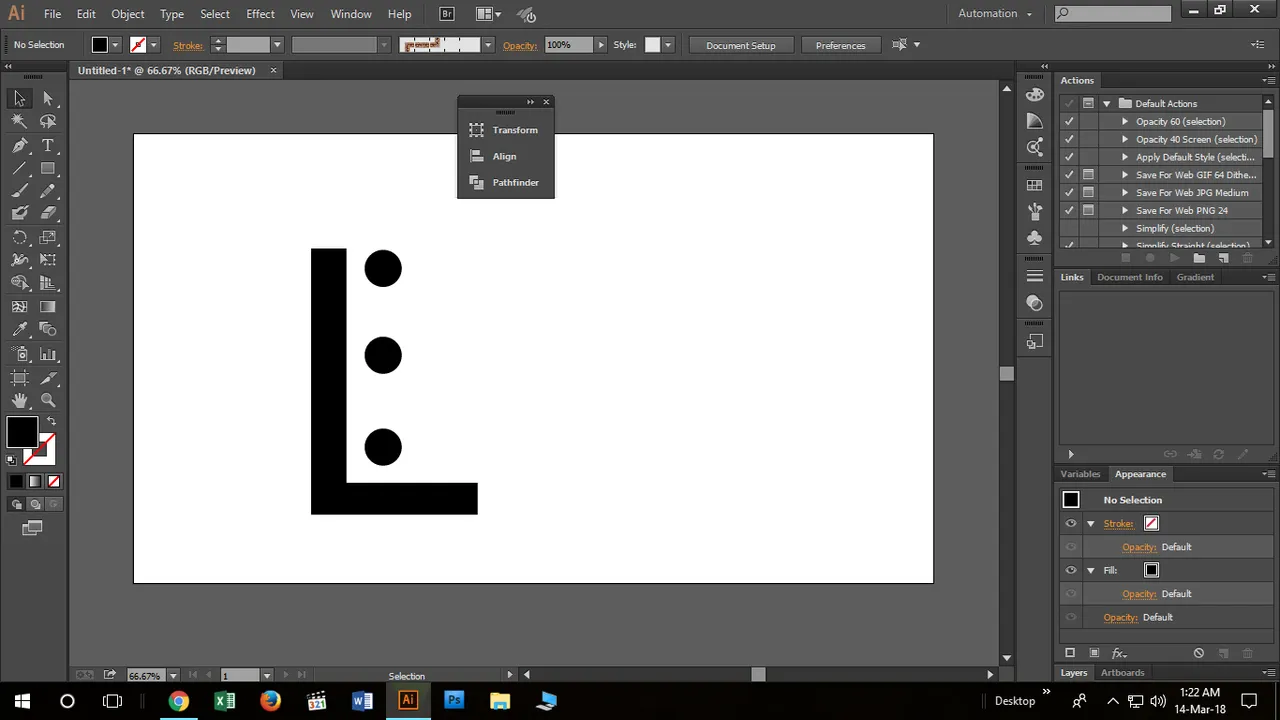Set the toolbox None color mode button
Image resolution: width=1280 pixels, height=720 pixels.
(54, 481)
